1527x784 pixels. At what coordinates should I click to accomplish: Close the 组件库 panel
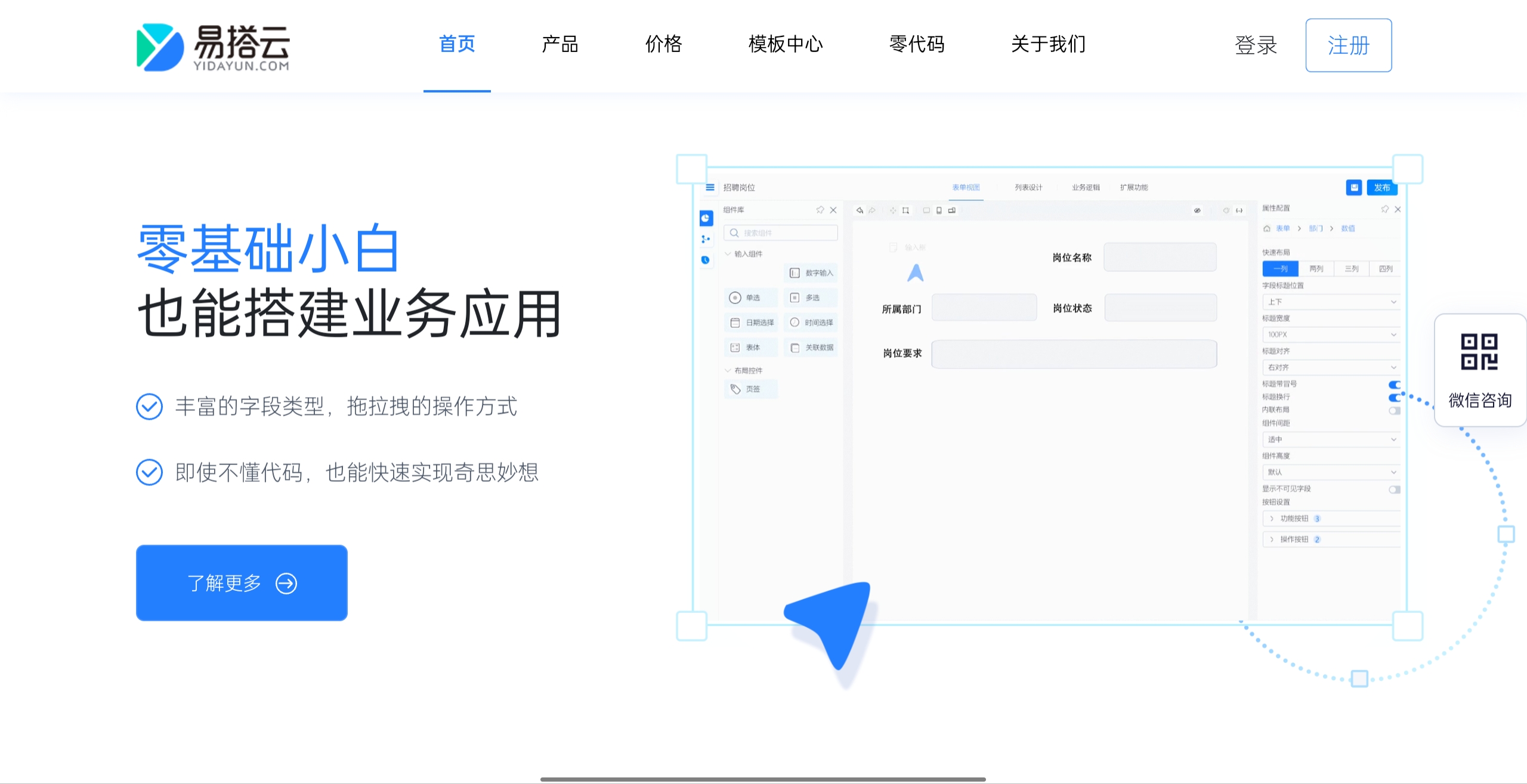click(833, 210)
